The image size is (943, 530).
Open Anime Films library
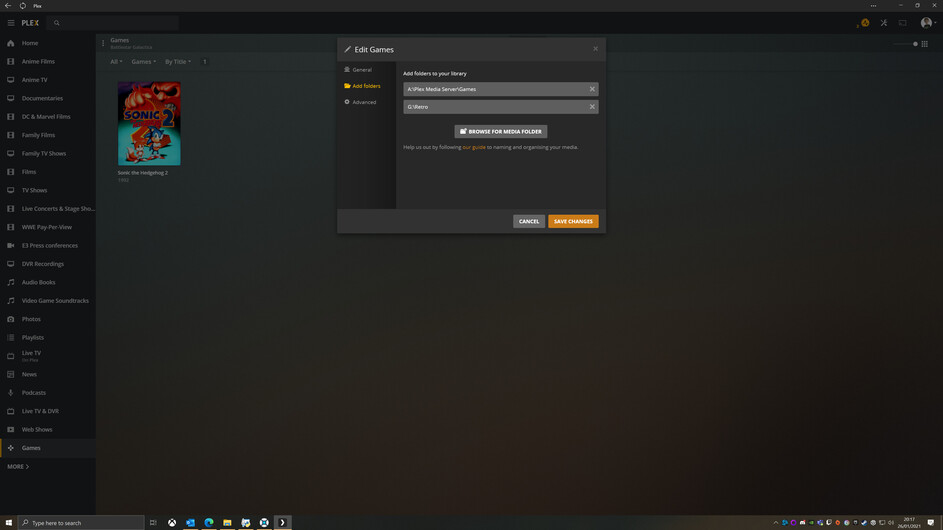coord(38,61)
